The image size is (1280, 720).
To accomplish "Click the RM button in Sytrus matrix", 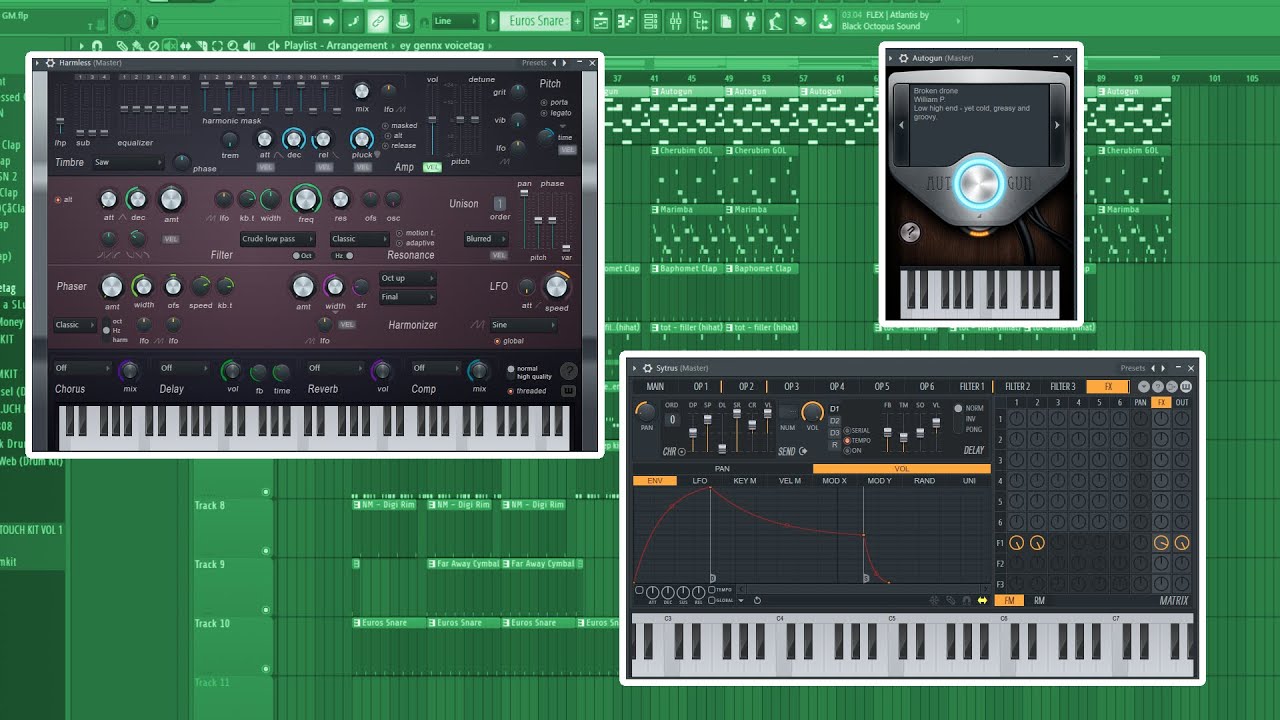I will click(1039, 600).
